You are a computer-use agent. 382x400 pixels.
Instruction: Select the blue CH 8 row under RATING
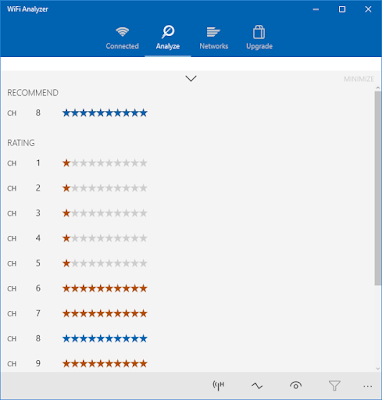click(x=77, y=339)
